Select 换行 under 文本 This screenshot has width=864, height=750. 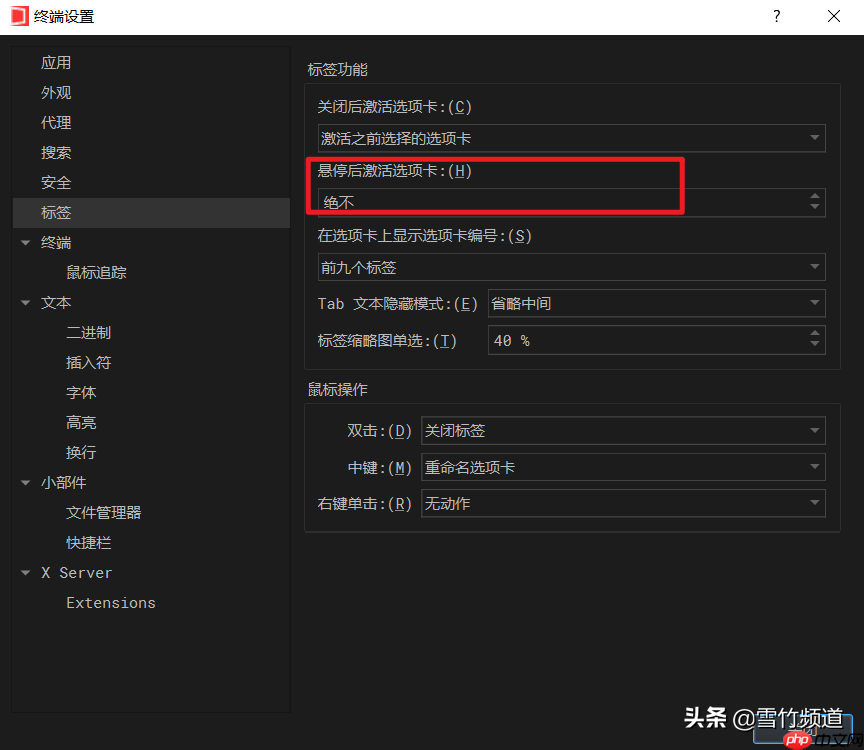(x=81, y=452)
